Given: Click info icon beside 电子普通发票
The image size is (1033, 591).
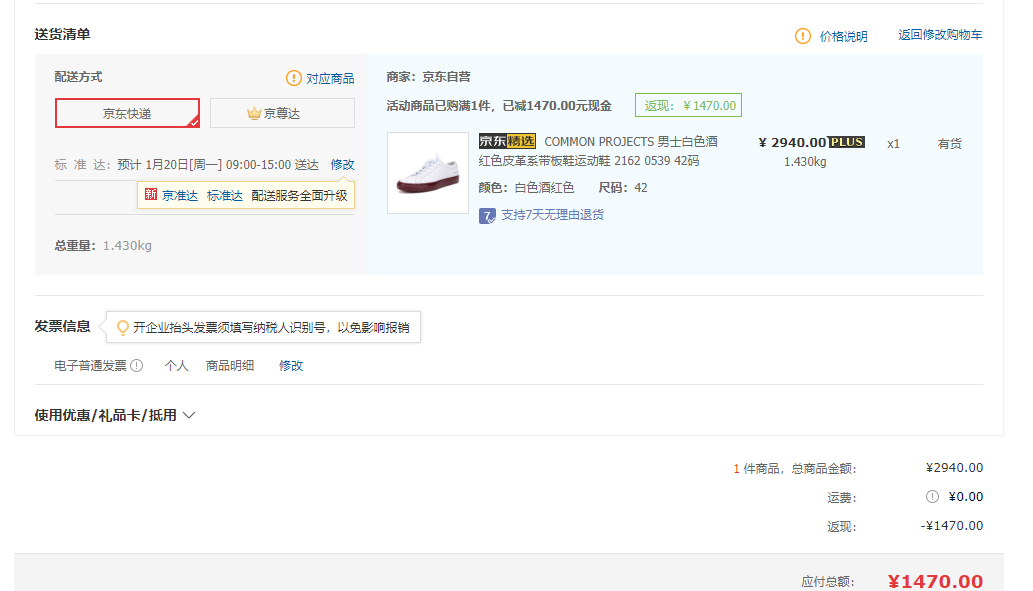Looking at the screenshot, I should click(136, 366).
